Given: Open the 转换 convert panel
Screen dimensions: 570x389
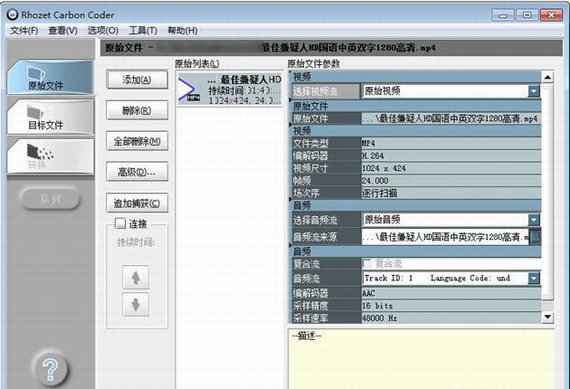Looking at the screenshot, I should 50,156.
